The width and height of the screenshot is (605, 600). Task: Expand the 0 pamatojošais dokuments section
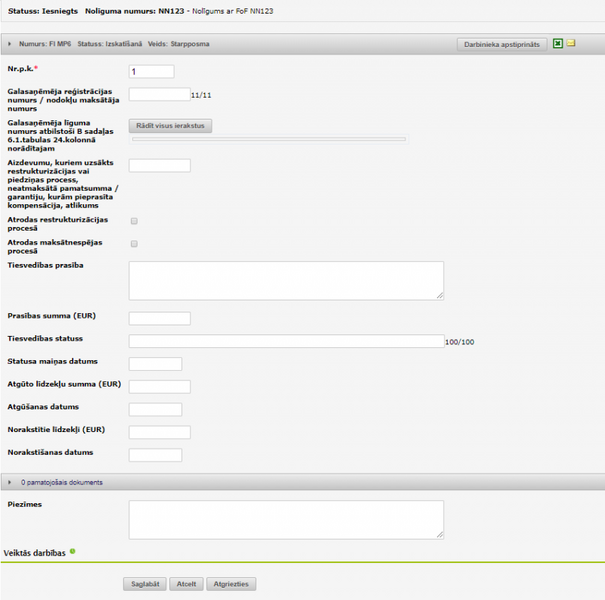[10, 482]
